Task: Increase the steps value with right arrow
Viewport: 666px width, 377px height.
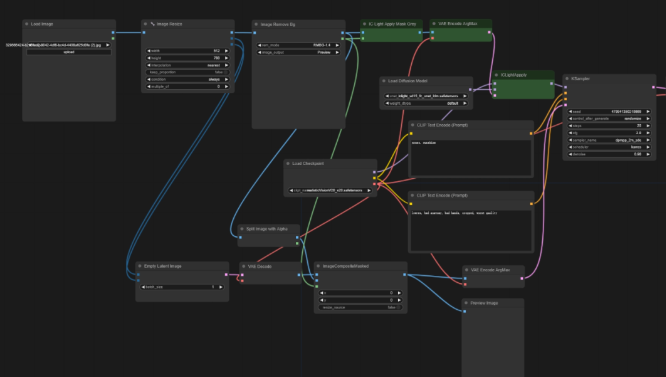Action: [x=648, y=126]
